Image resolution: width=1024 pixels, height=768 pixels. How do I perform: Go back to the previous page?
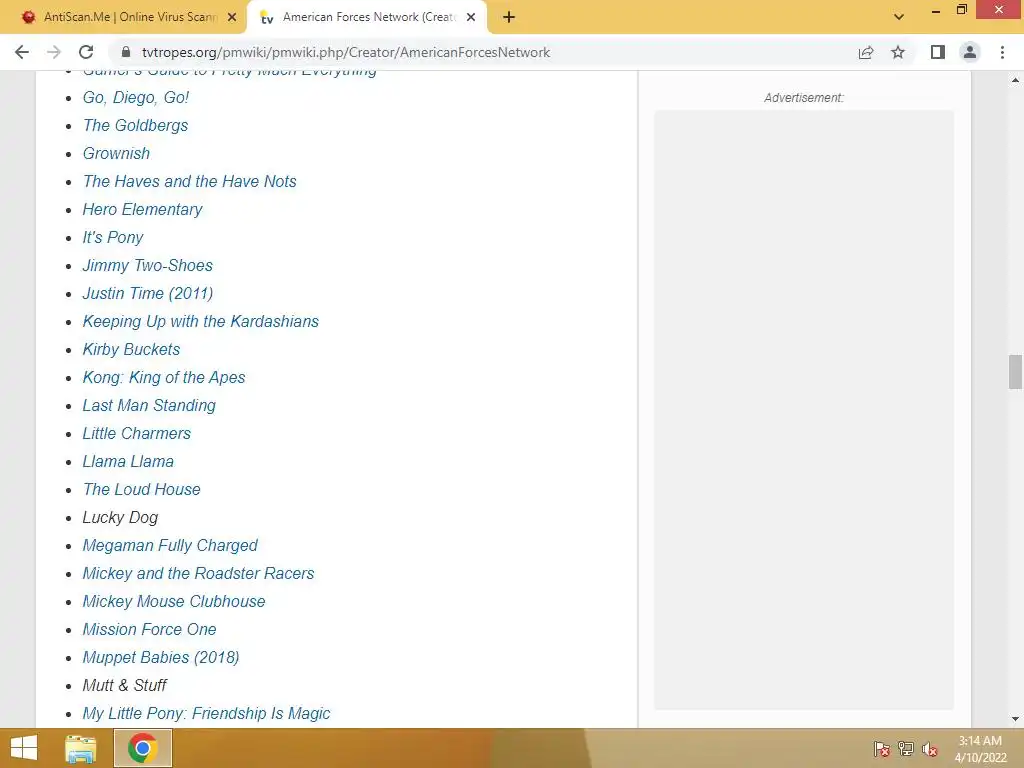22,52
